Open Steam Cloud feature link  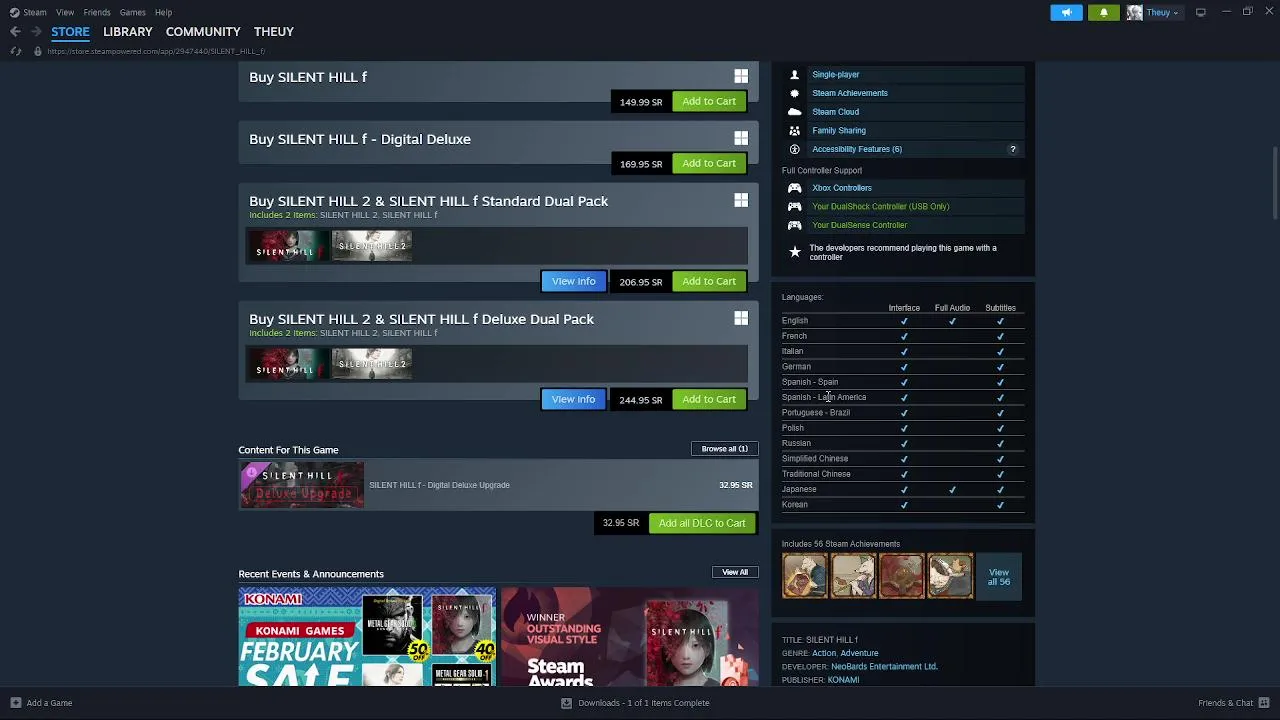[835, 112]
